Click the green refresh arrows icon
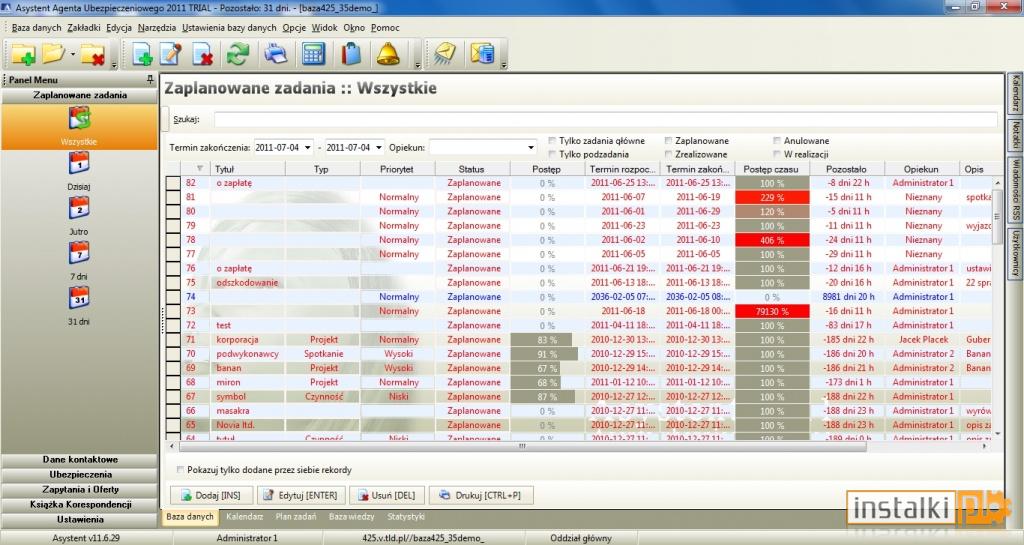1024x545 pixels. (238, 55)
